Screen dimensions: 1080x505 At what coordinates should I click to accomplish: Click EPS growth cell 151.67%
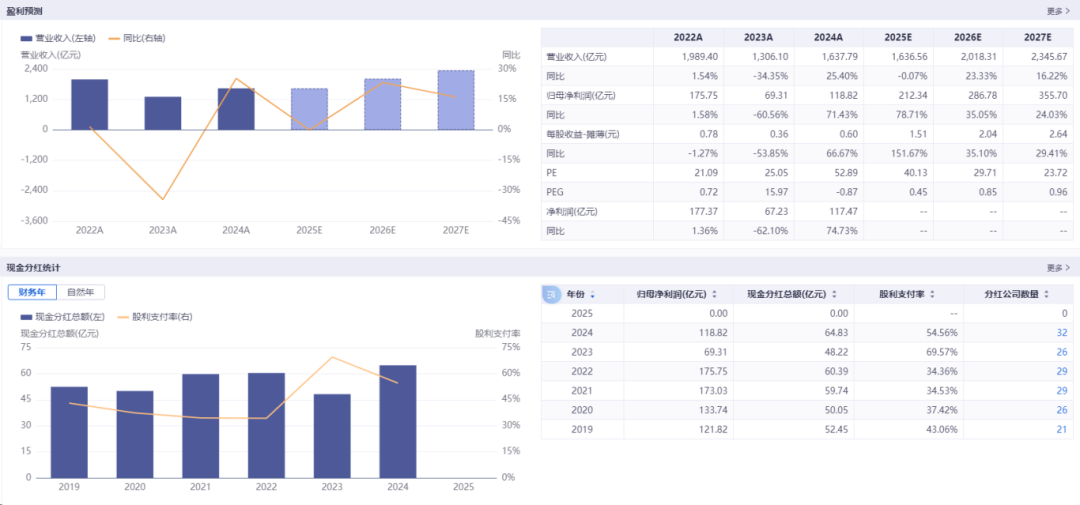tap(911, 154)
